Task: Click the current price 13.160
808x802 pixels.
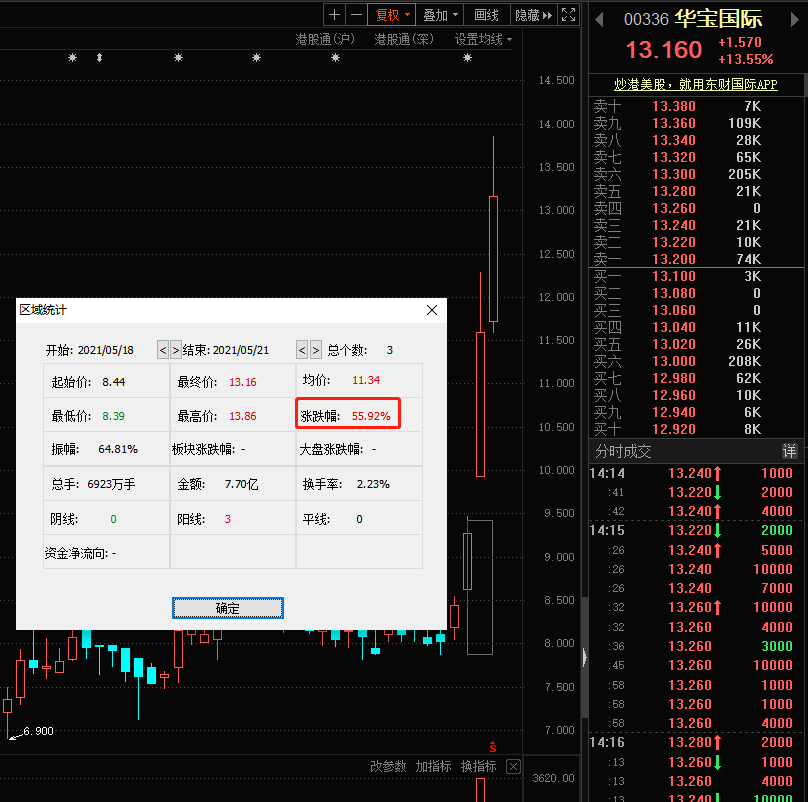Action: coord(664,50)
